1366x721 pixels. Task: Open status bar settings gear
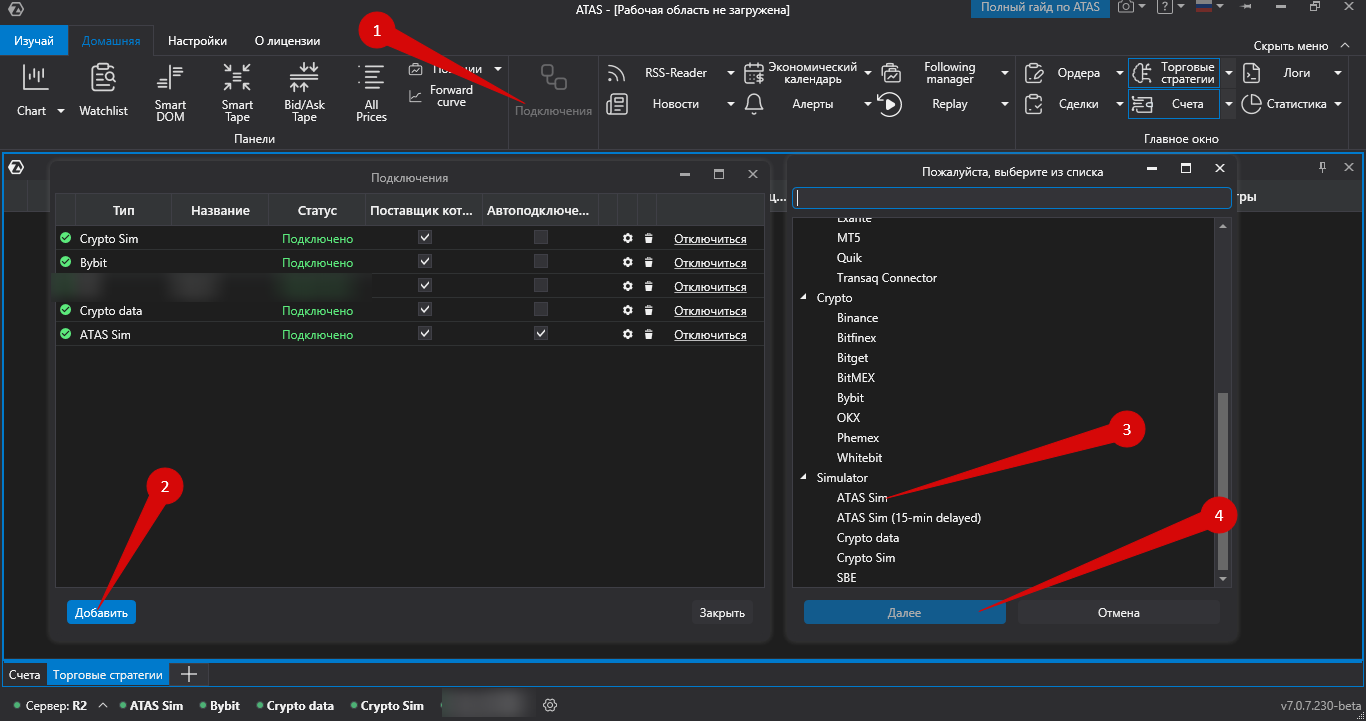pyautogui.click(x=550, y=705)
